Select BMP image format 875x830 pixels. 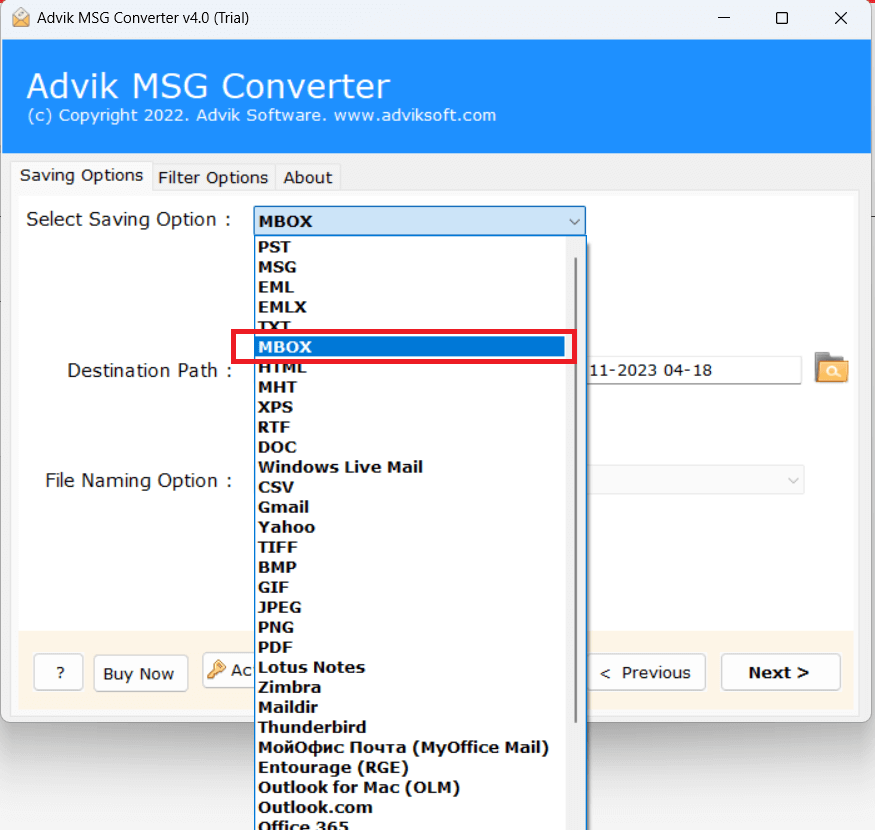pos(411,567)
